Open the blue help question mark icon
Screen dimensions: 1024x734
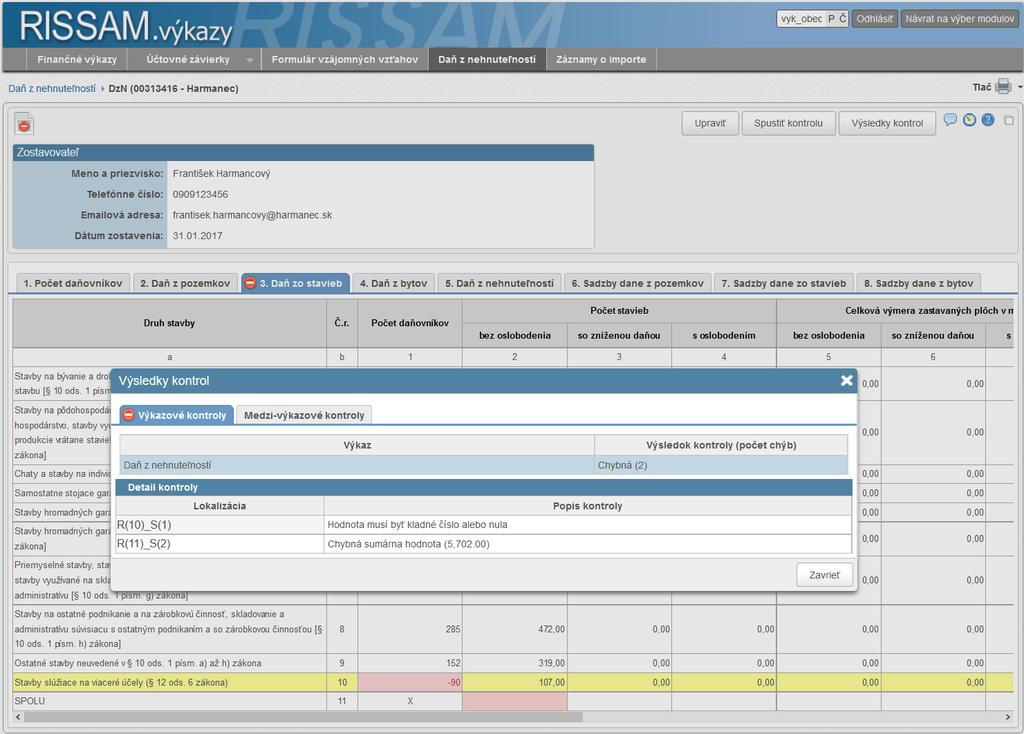coord(988,120)
